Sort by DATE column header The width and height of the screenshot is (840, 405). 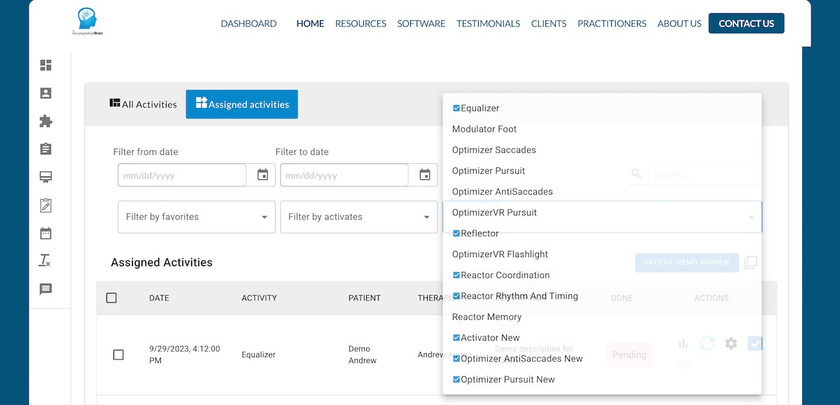[159, 298]
